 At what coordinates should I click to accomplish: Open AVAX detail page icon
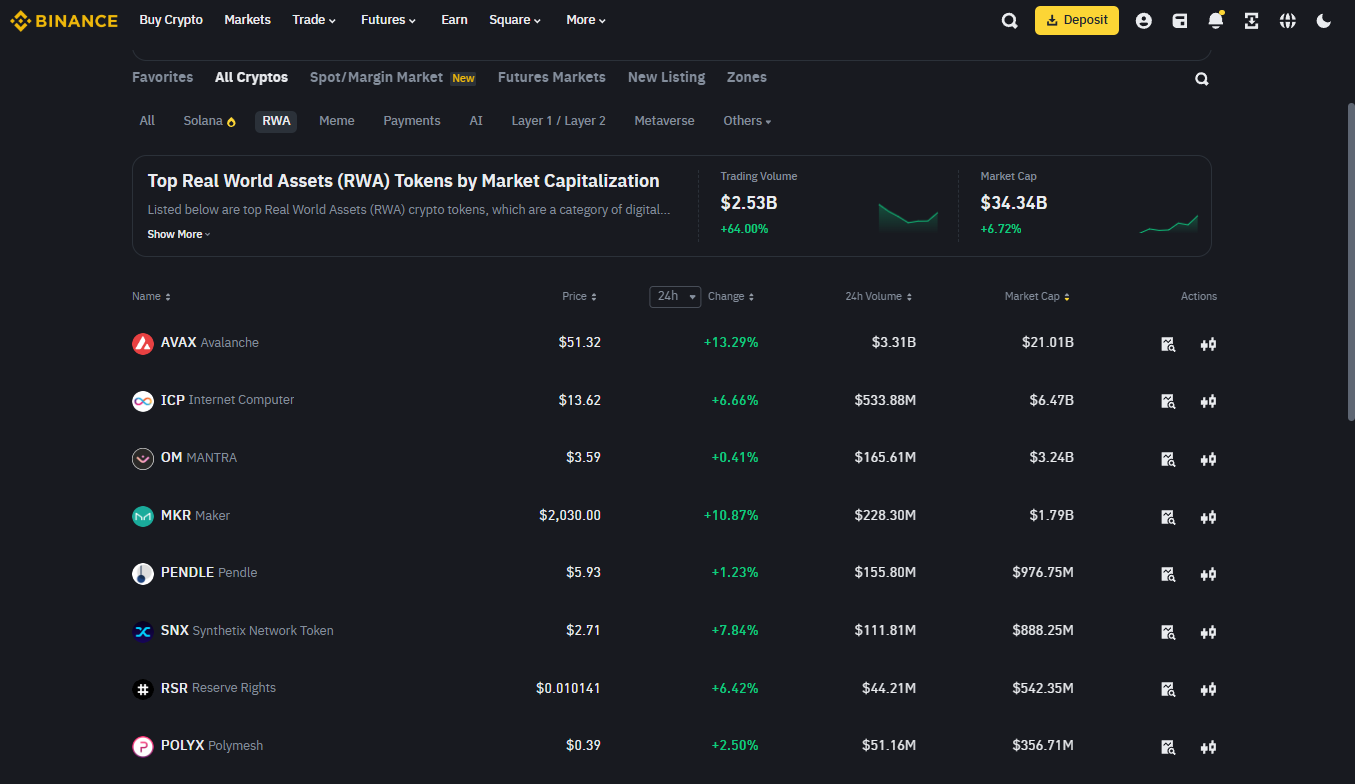1168,344
